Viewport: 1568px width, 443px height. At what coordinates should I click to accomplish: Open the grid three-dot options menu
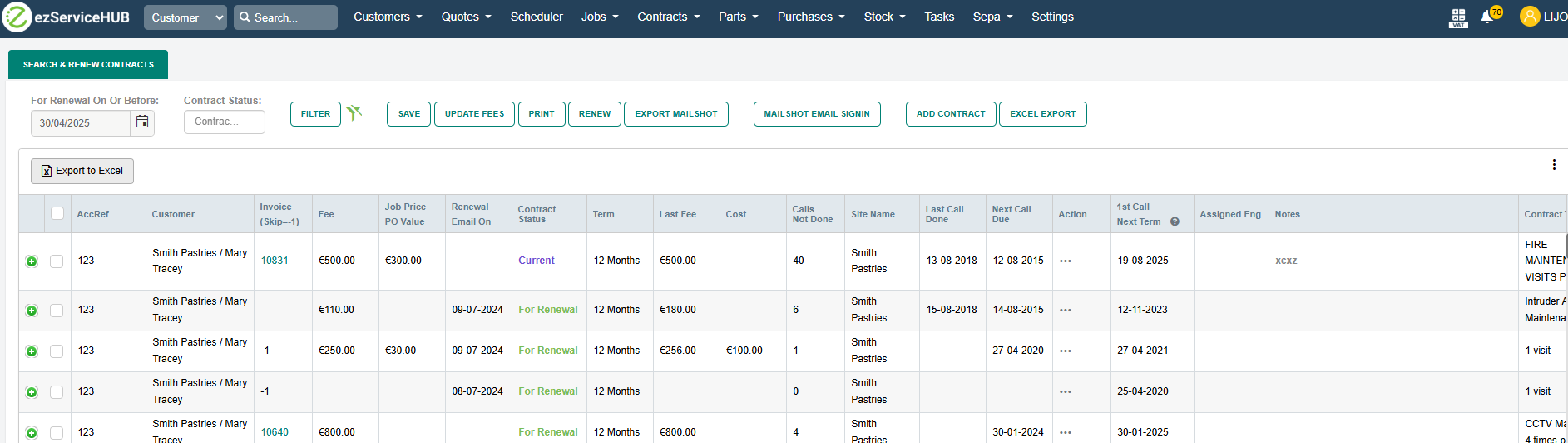(1554, 165)
